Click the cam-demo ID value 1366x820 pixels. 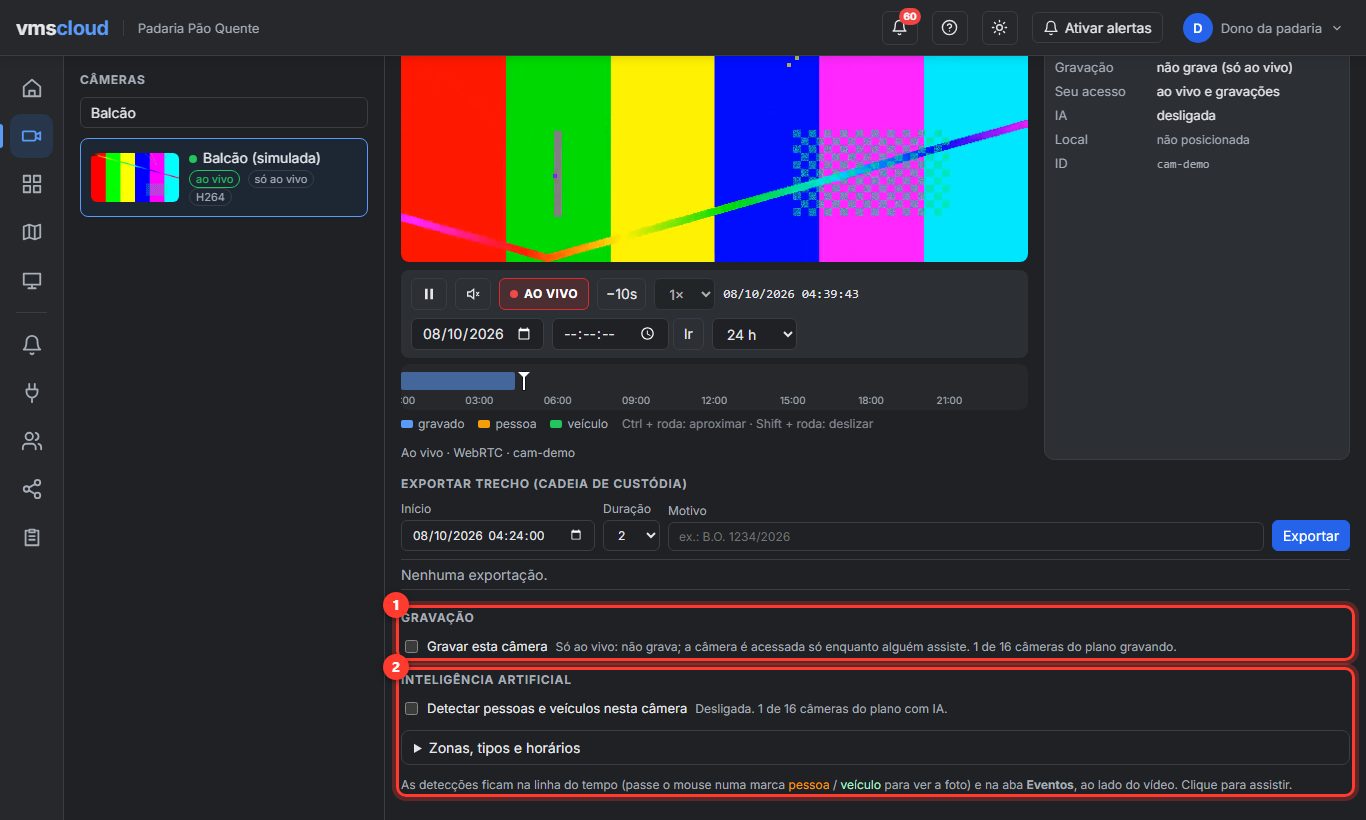[x=1183, y=163]
